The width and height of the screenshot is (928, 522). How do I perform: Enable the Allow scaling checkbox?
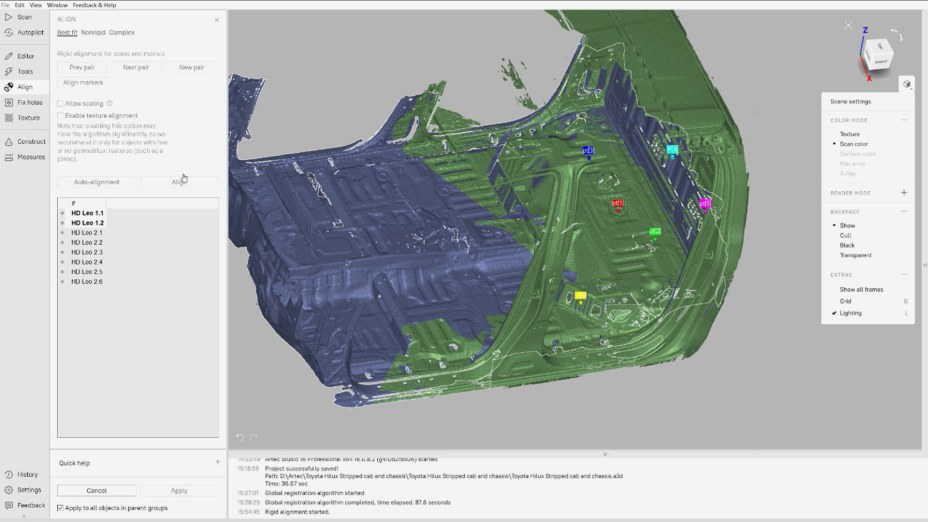(60, 103)
